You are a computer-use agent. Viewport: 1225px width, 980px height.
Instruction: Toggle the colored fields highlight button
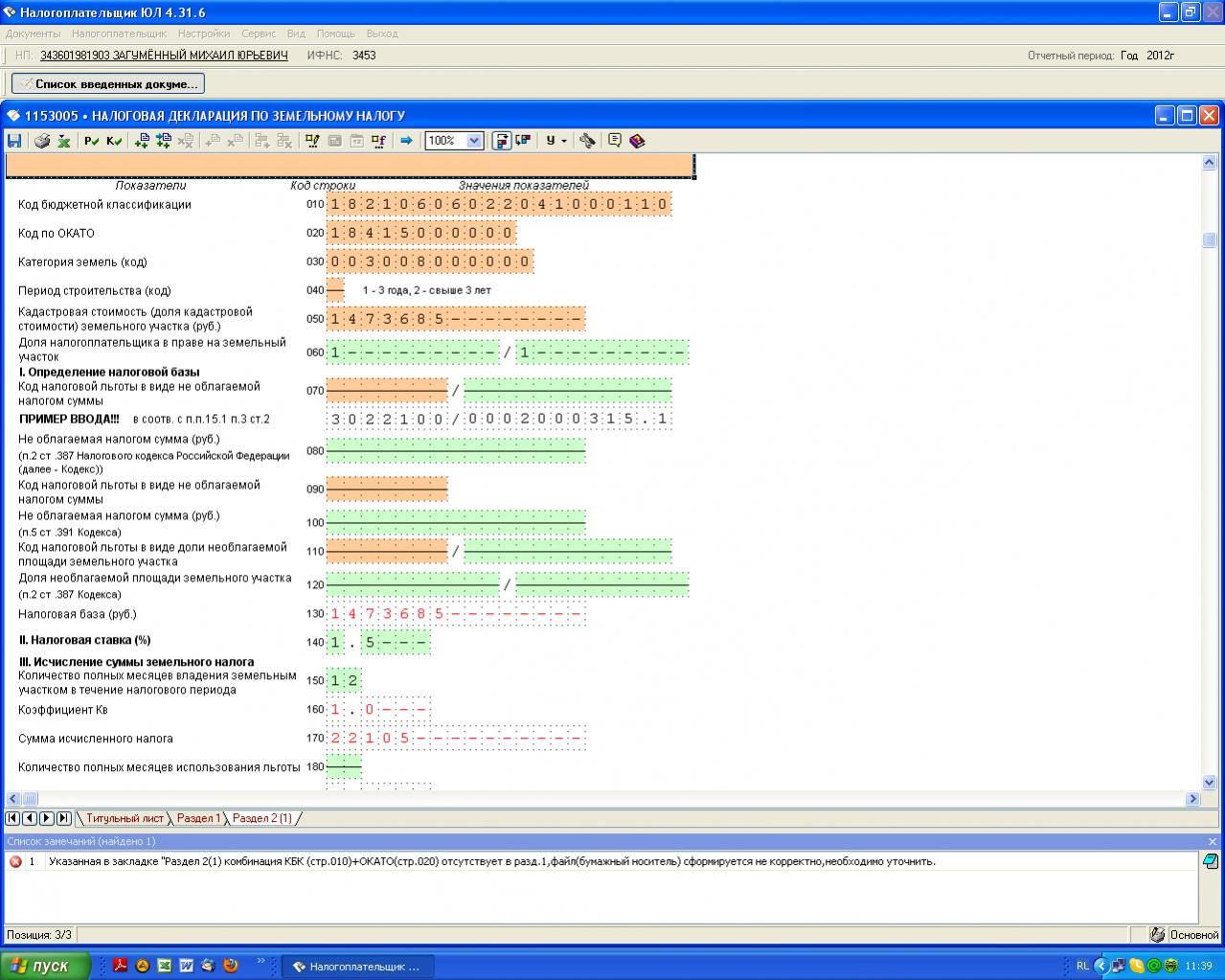[x=502, y=141]
